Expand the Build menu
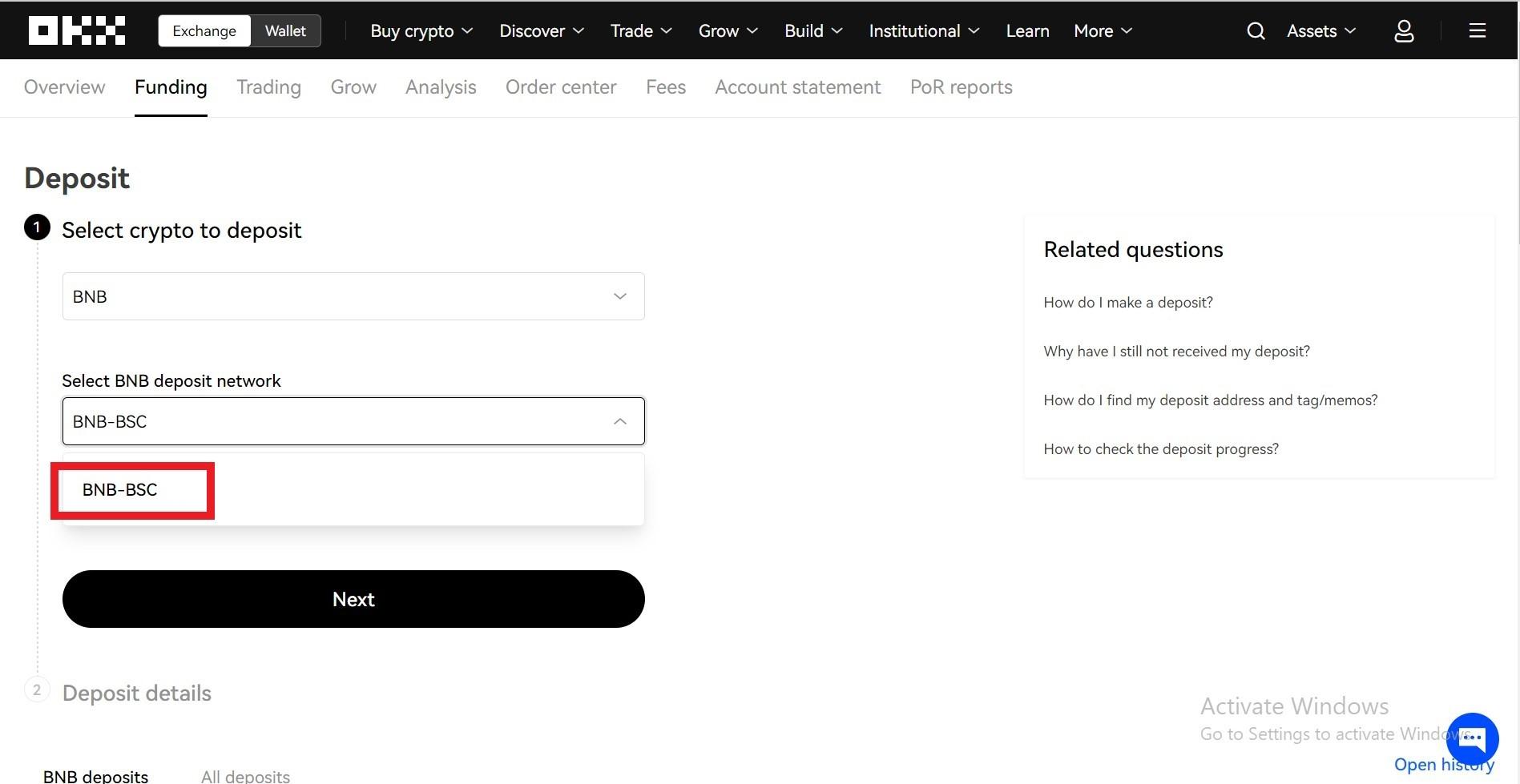1520x784 pixels. pyautogui.click(x=813, y=30)
